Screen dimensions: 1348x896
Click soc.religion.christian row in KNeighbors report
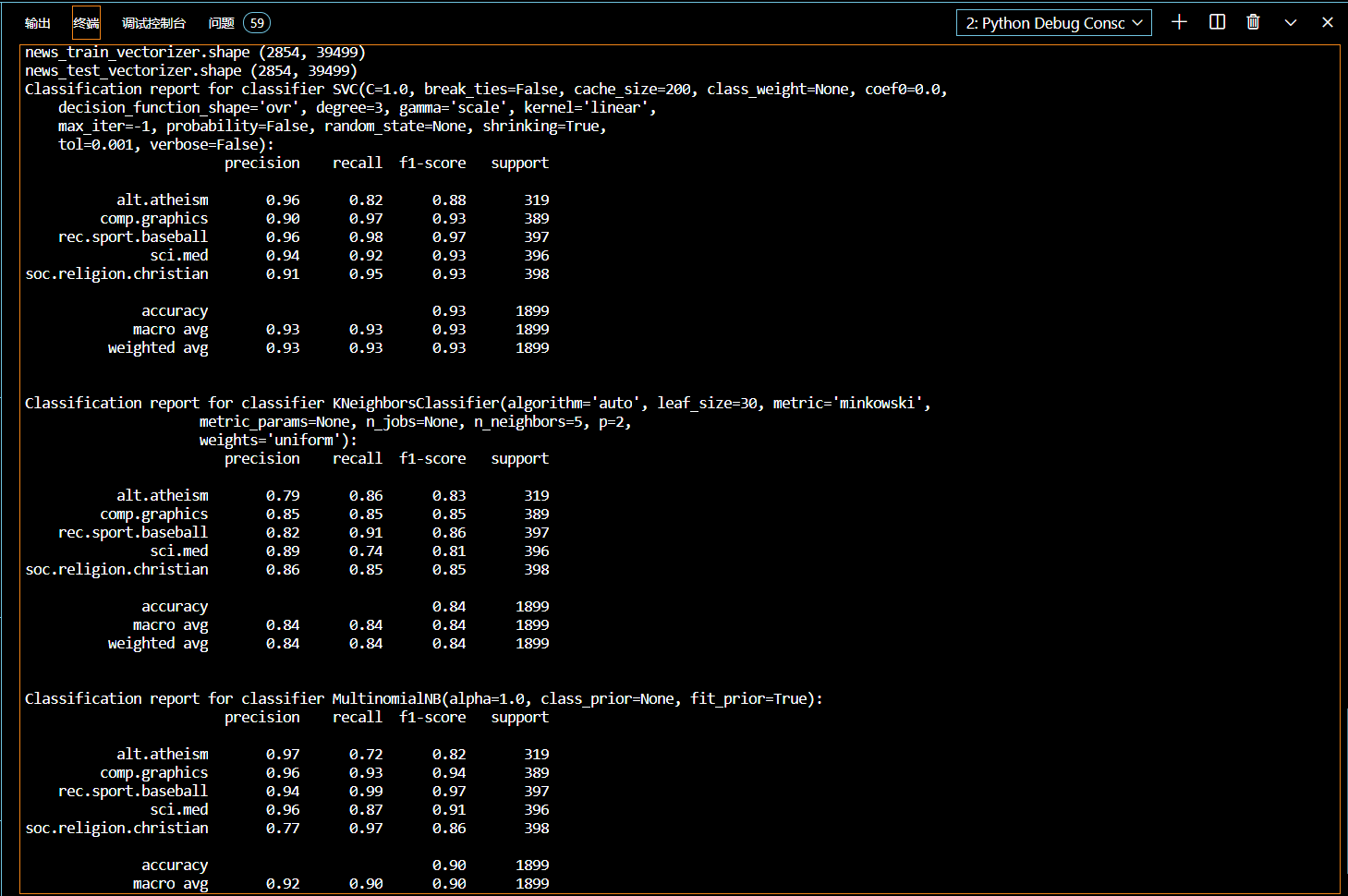(x=287, y=570)
